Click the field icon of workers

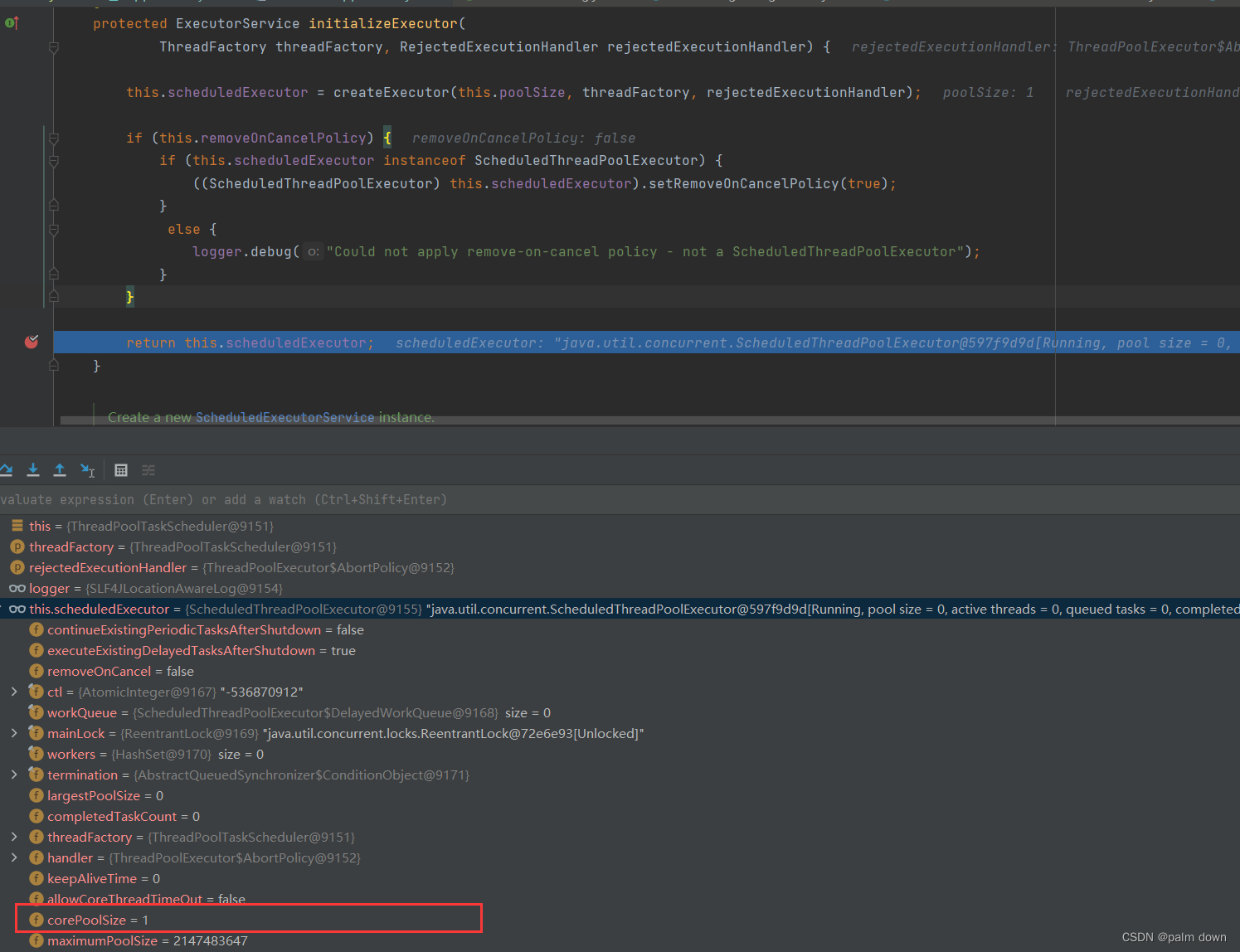(x=36, y=754)
